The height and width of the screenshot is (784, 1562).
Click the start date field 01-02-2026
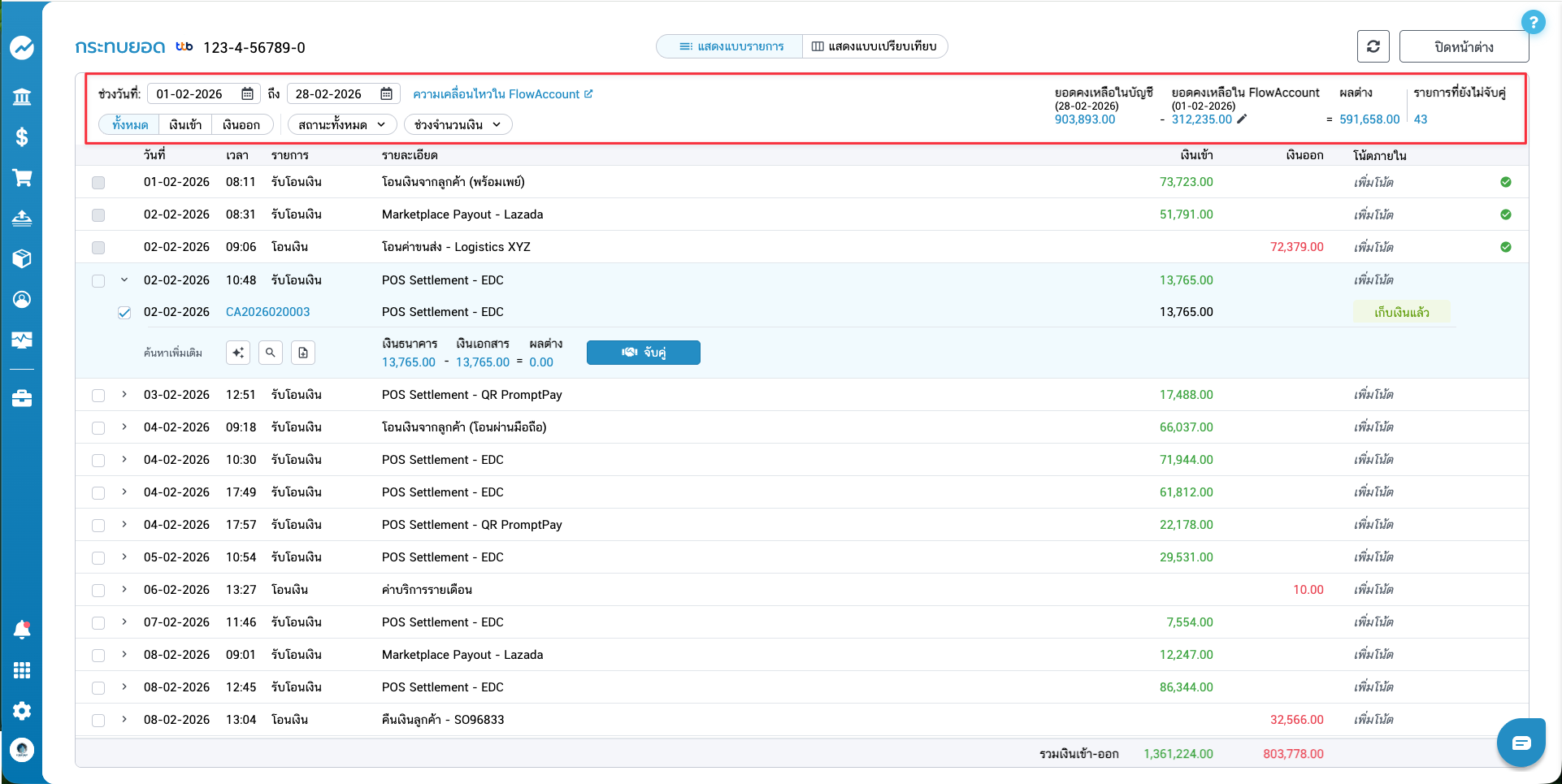(195, 94)
